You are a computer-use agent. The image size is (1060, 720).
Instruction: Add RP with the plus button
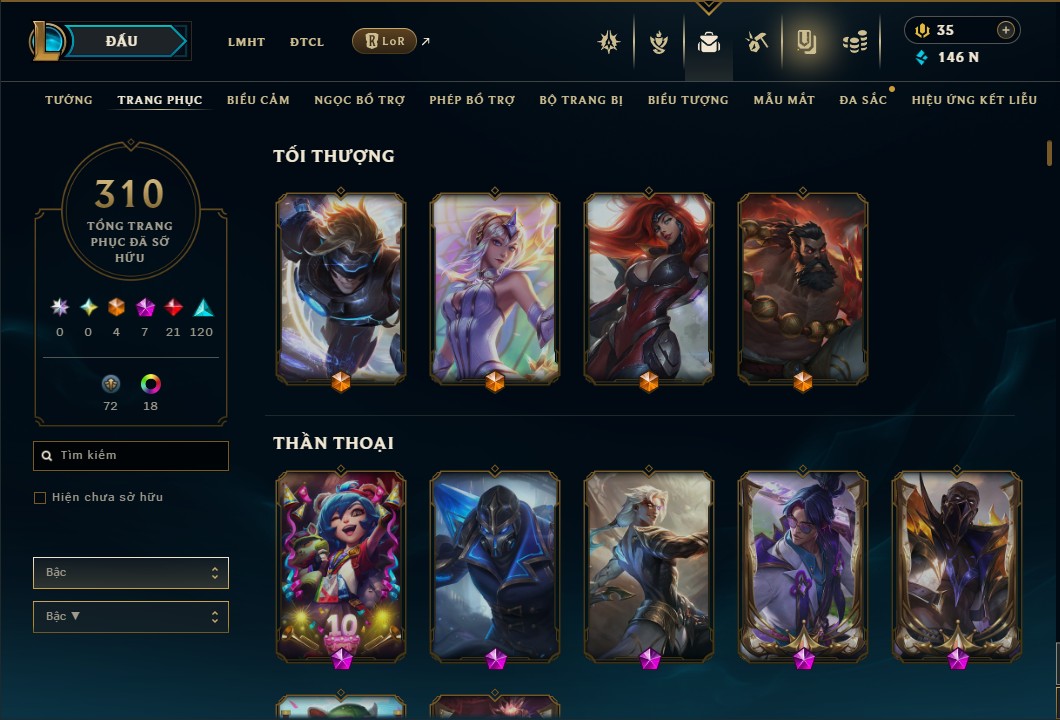[1006, 30]
